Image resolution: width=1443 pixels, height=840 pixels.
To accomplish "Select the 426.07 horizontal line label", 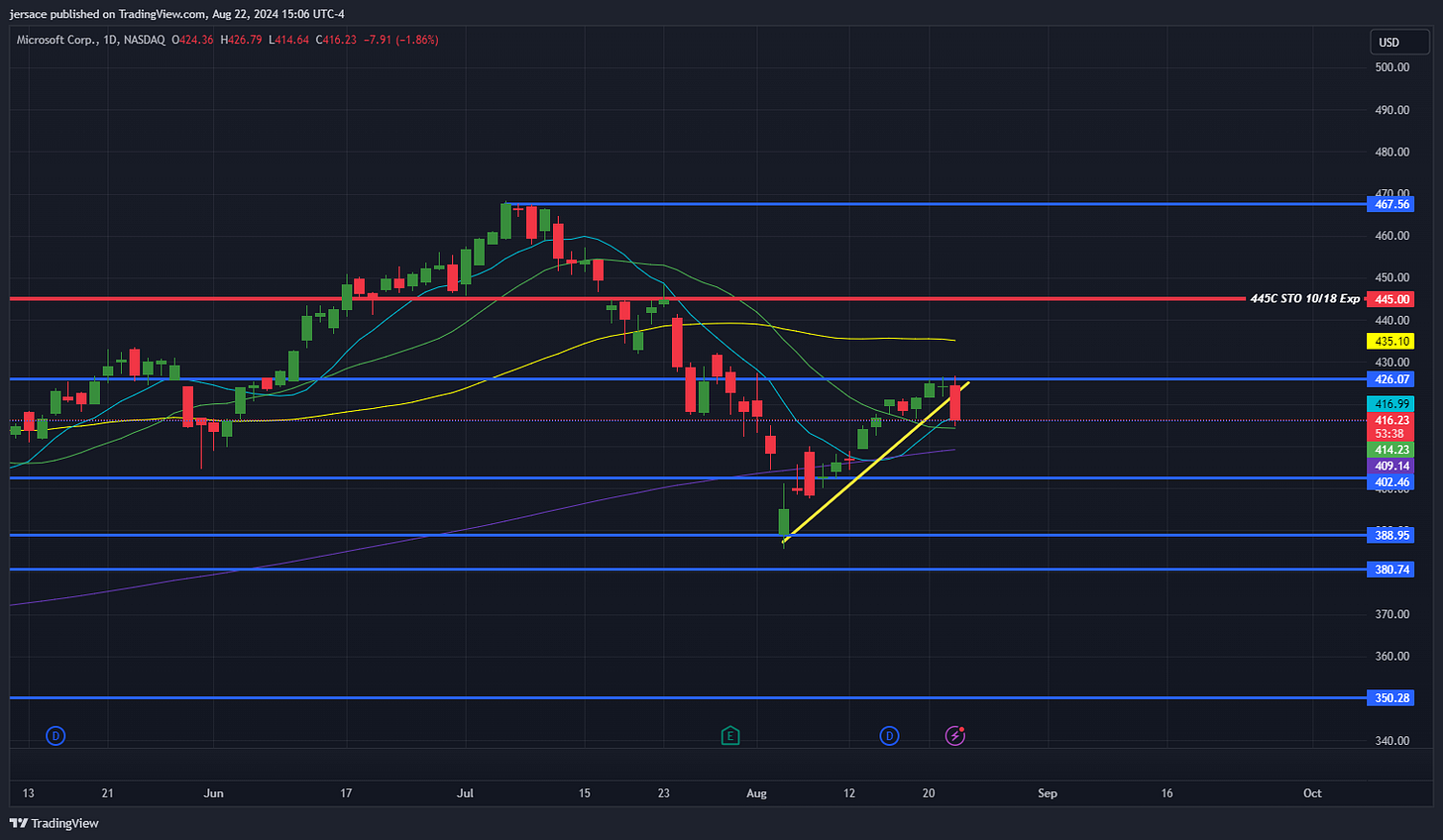I will click(1391, 379).
